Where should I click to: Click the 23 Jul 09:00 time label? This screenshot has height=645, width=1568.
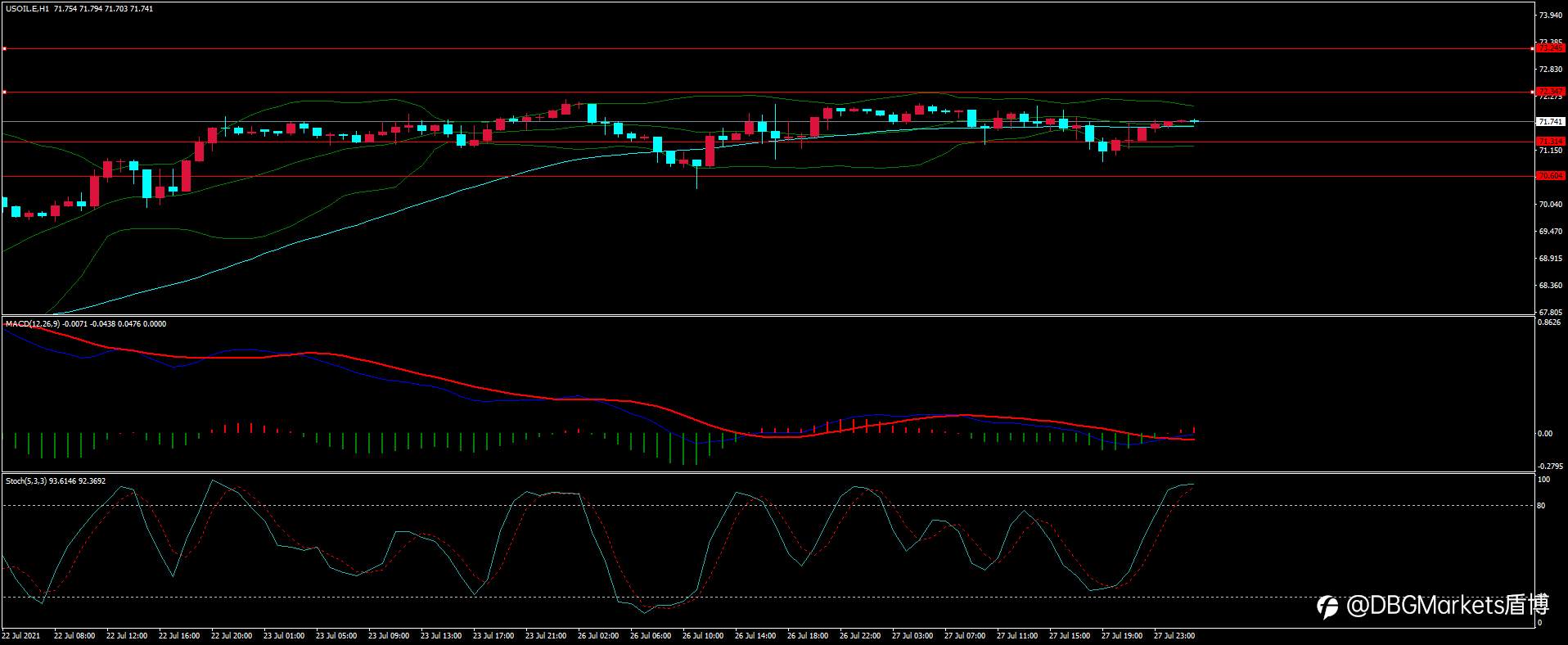coord(389,635)
